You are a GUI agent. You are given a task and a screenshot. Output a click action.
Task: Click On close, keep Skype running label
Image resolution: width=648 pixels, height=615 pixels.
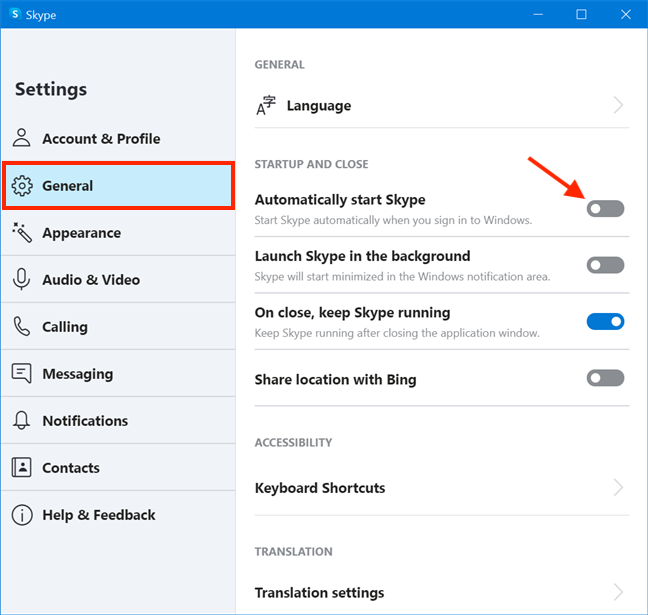[352, 313]
